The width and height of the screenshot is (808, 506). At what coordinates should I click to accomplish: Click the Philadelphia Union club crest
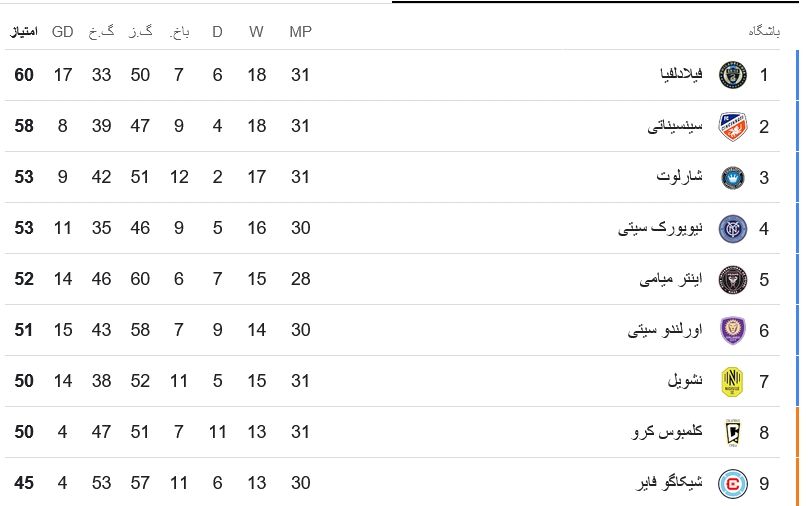pos(733,75)
